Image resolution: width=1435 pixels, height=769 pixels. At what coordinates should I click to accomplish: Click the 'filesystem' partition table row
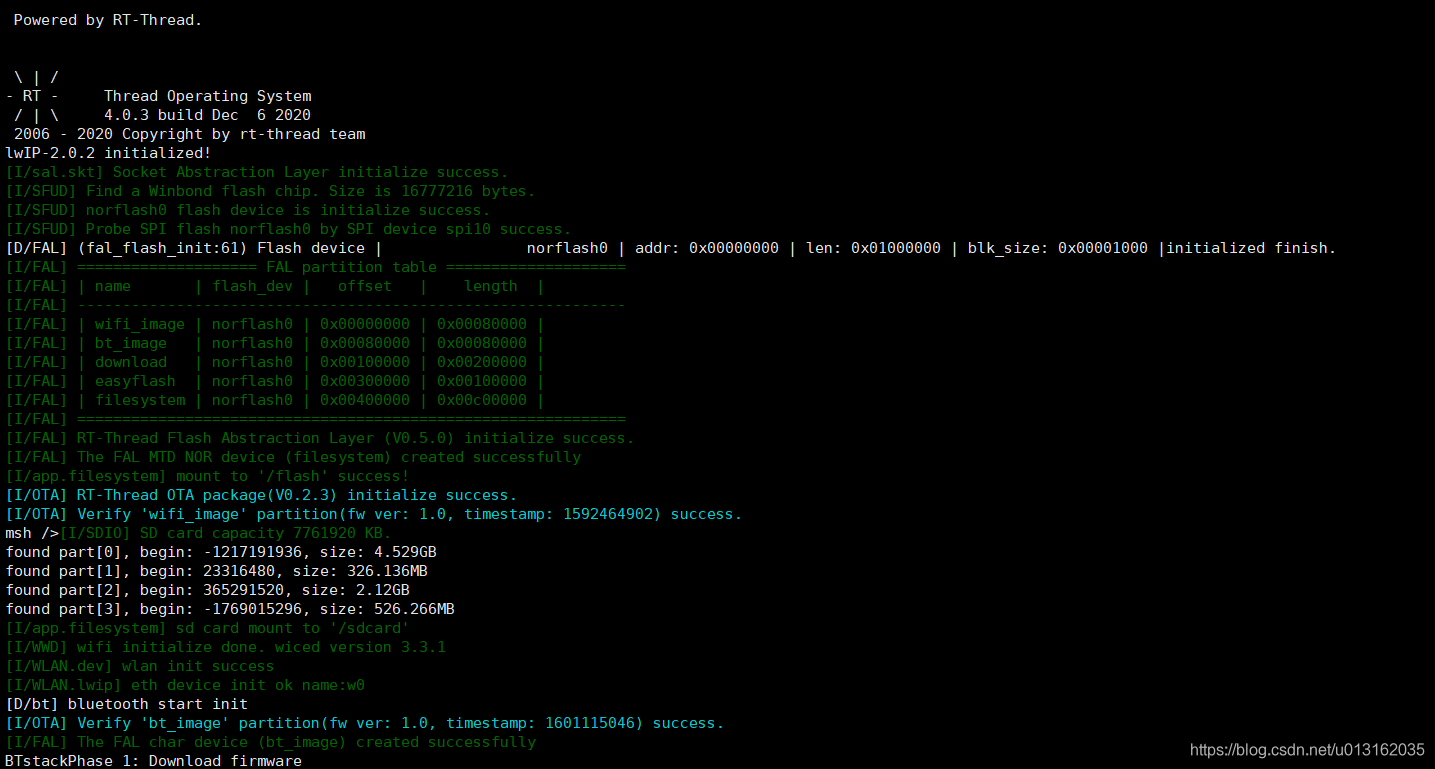[x=275, y=400]
